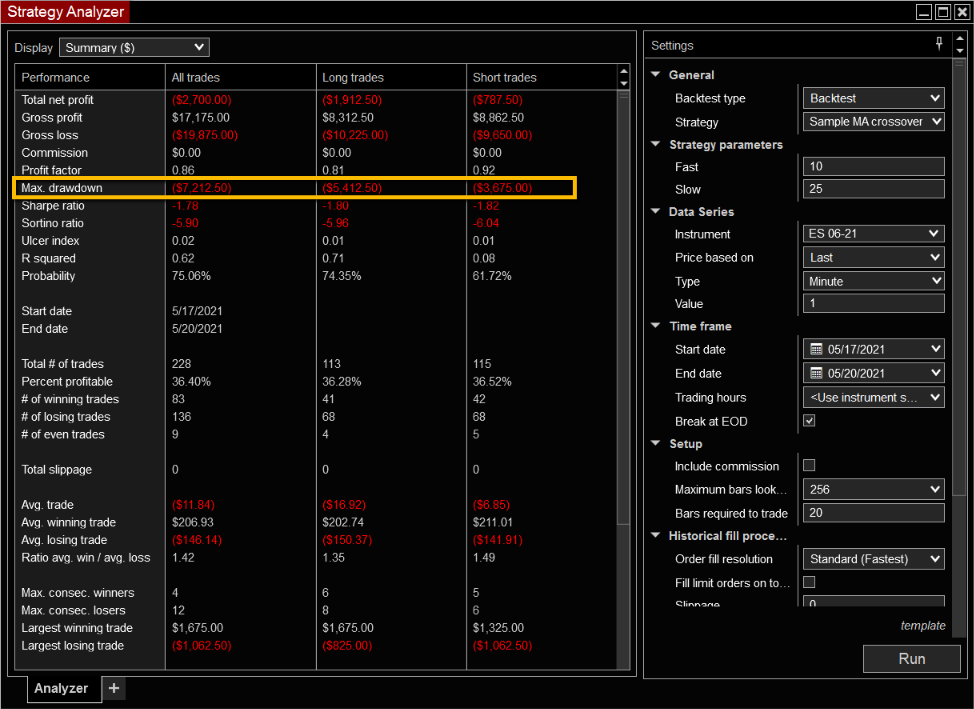Open Backtest type dropdown
Viewport: 974px width, 709px height.
pyautogui.click(x=873, y=98)
